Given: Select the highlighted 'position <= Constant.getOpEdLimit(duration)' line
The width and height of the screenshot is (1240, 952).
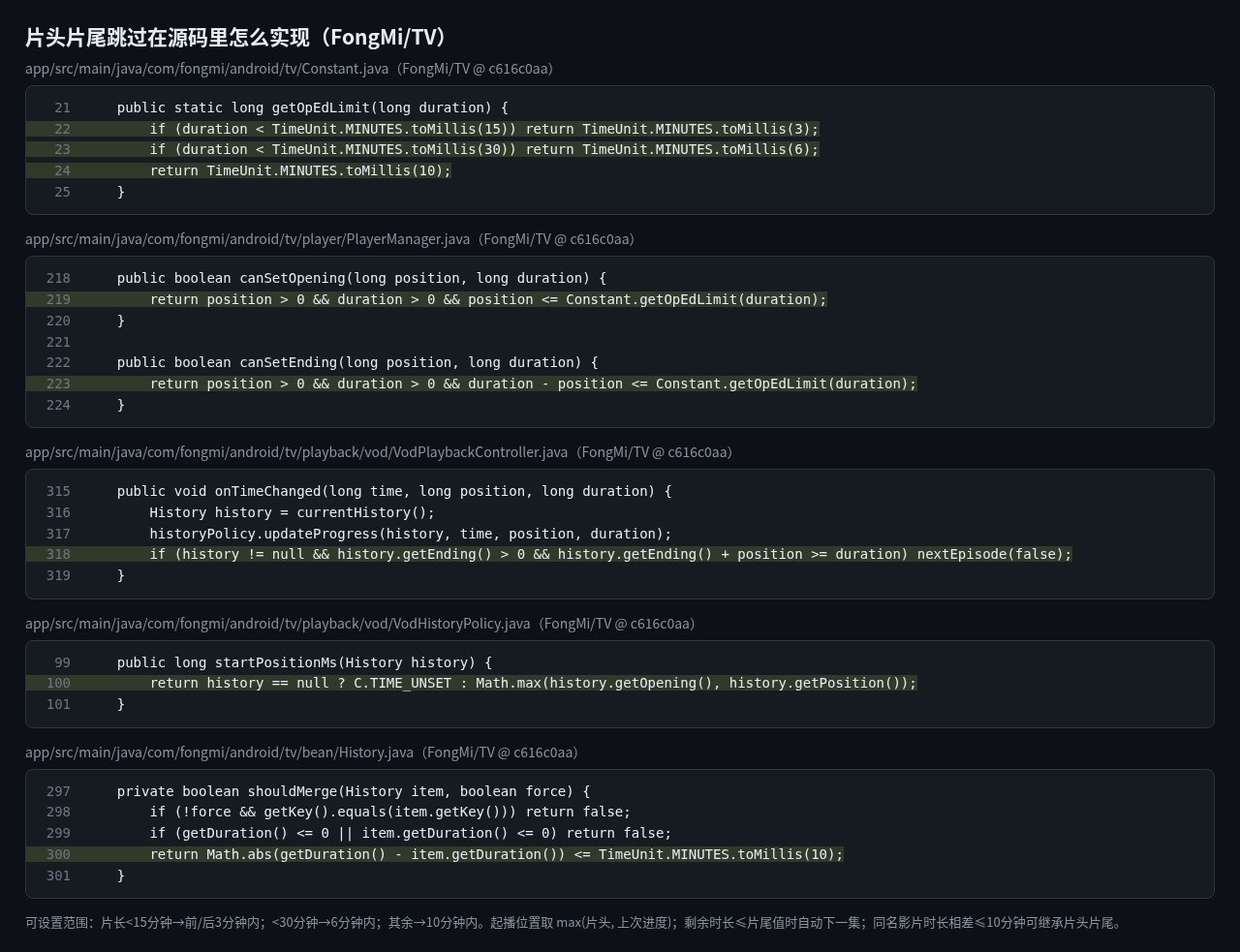Looking at the screenshot, I should 488,299.
